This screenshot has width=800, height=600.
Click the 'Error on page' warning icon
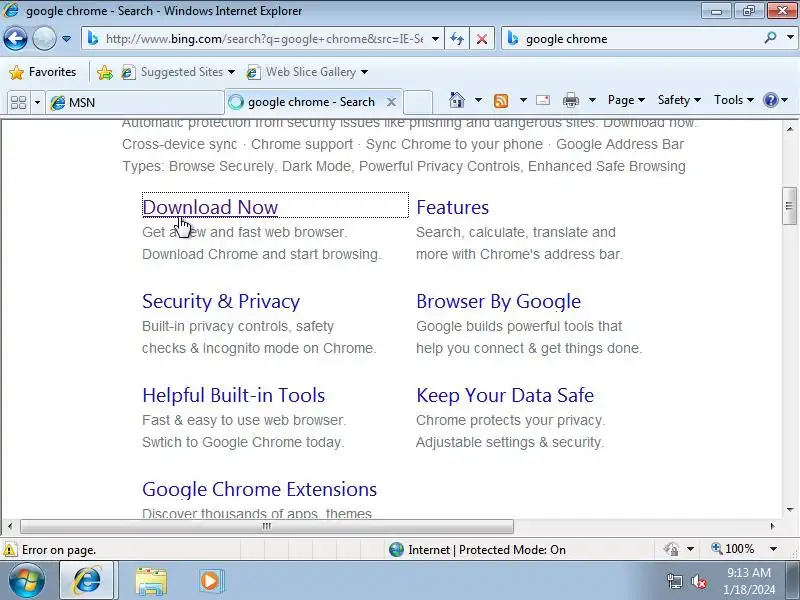9,550
